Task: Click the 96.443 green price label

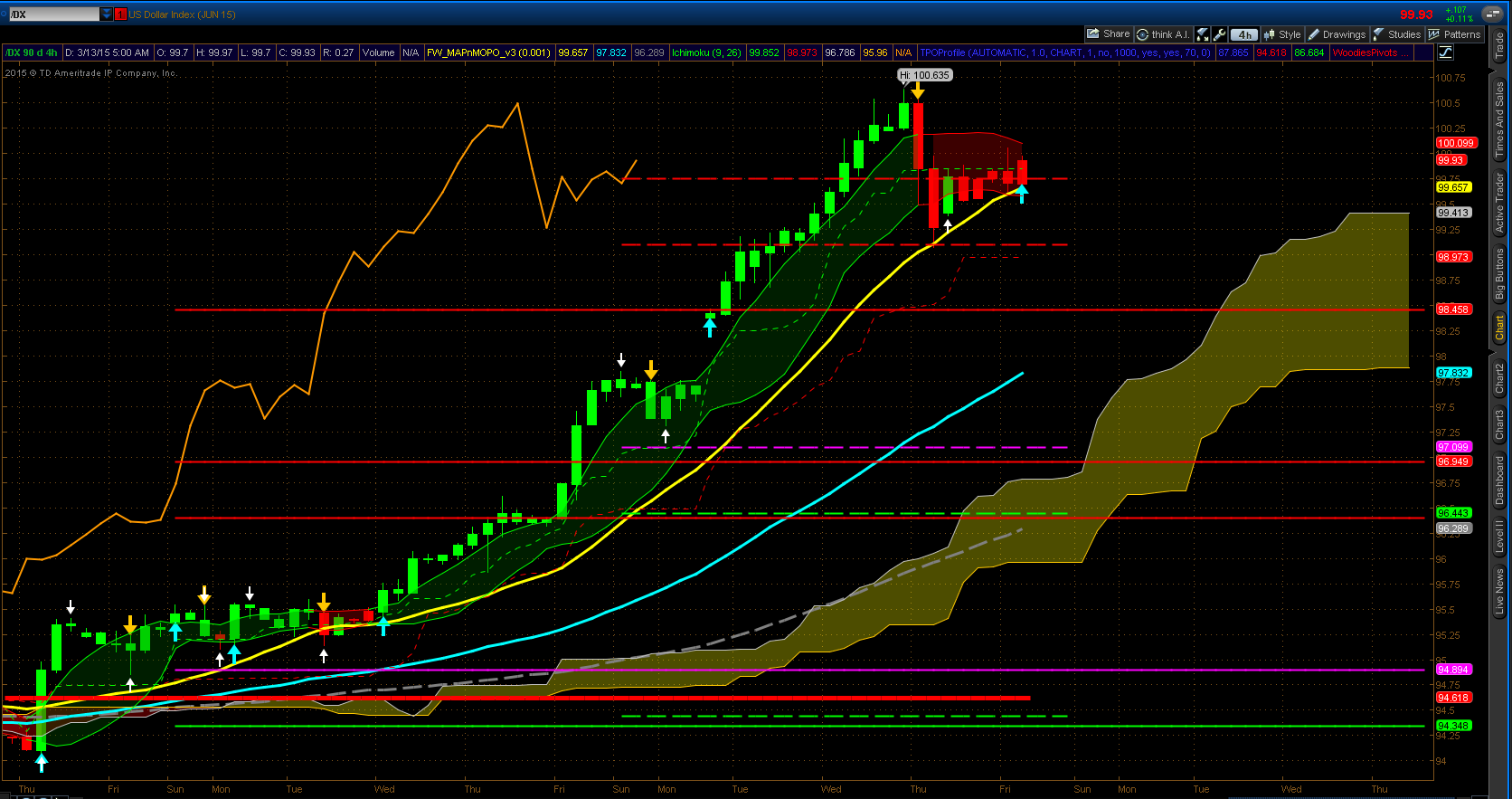Action: click(x=1453, y=513)
